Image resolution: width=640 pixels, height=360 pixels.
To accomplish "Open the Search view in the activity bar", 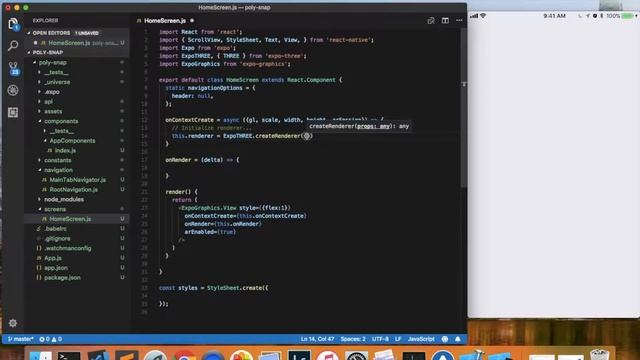I will [13, 45].
